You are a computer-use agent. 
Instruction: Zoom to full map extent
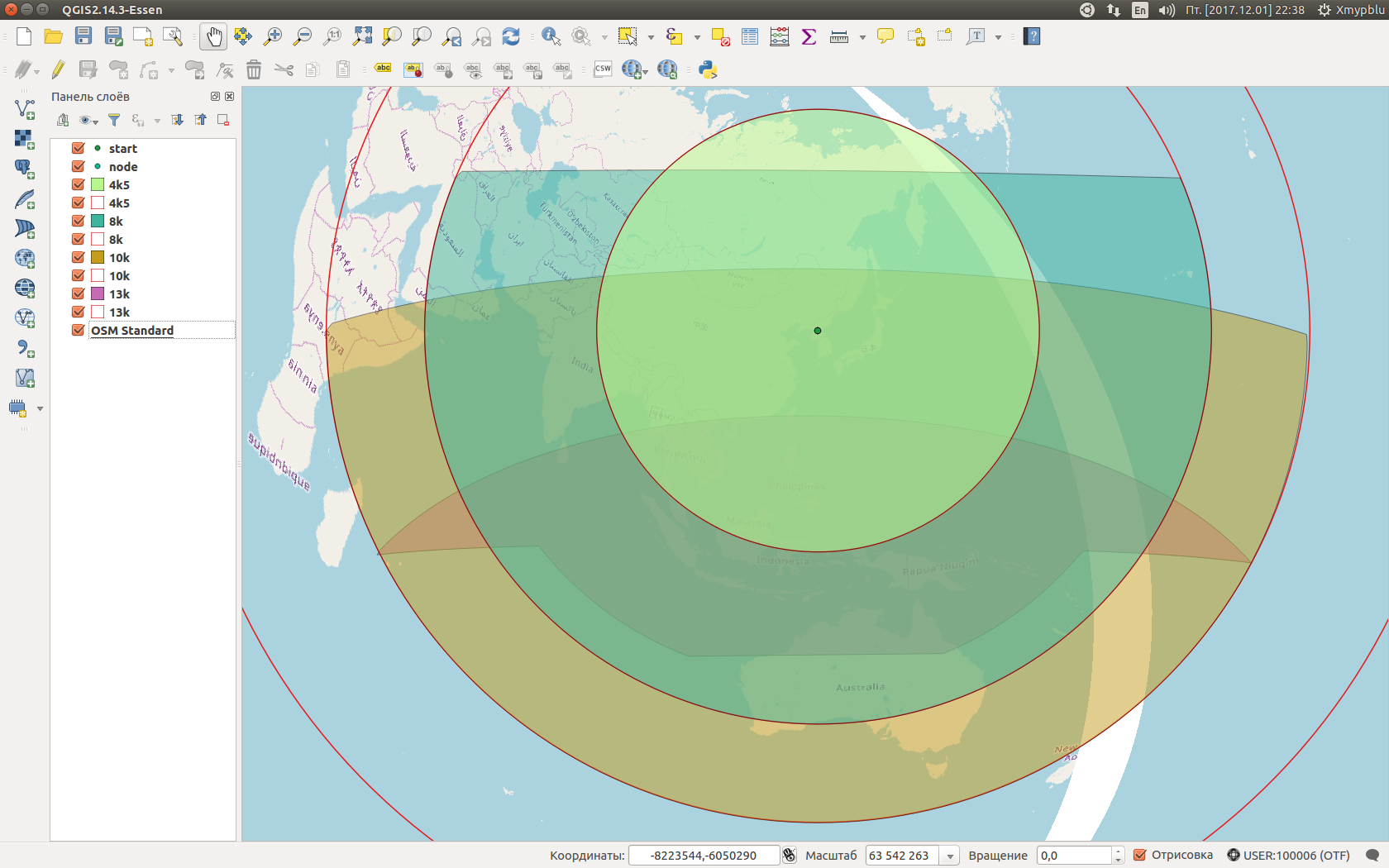pos(361,36)
